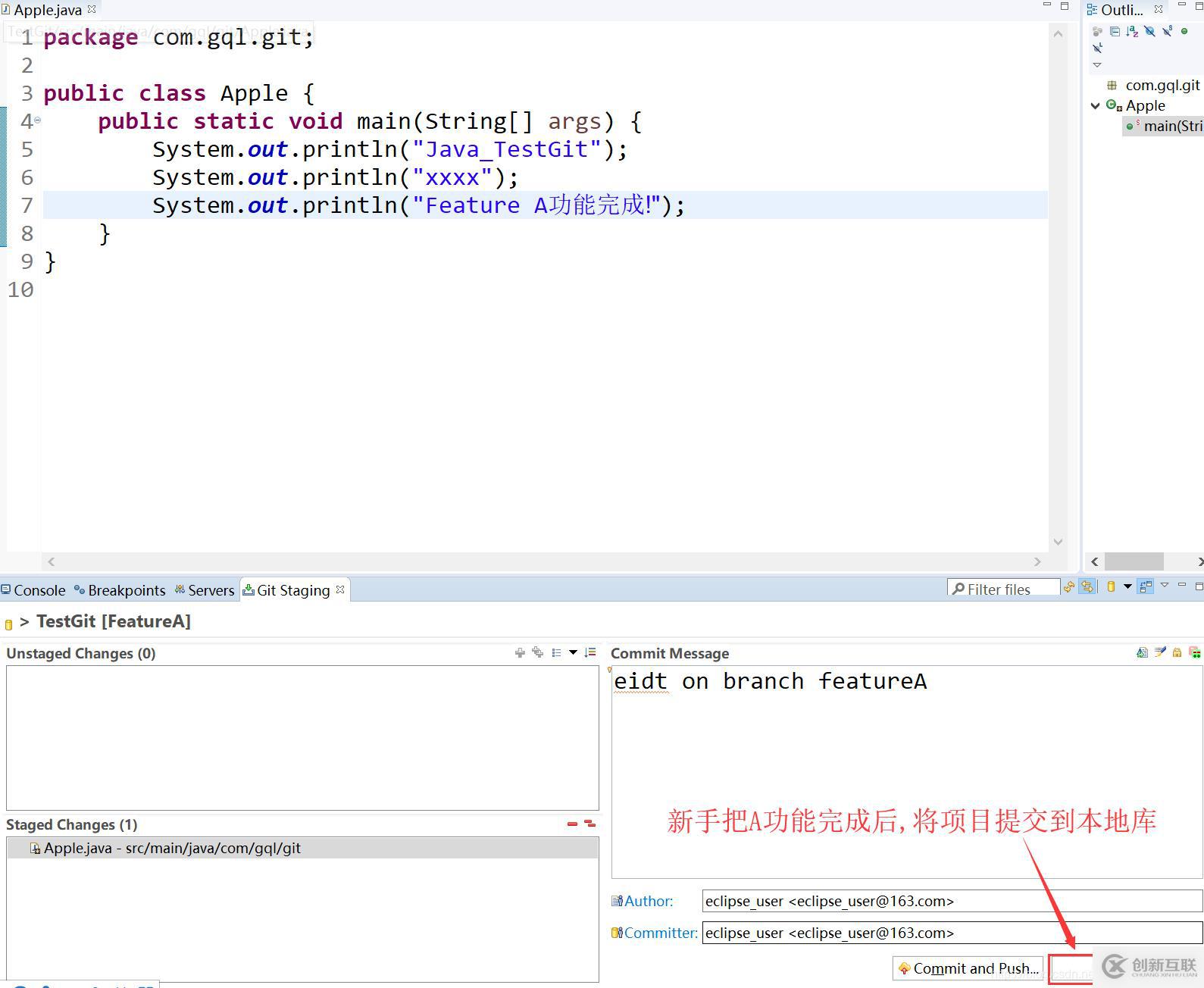Click the package com.gql.git declaration line
The image size is (1204, 988).
tap(179, 37)
